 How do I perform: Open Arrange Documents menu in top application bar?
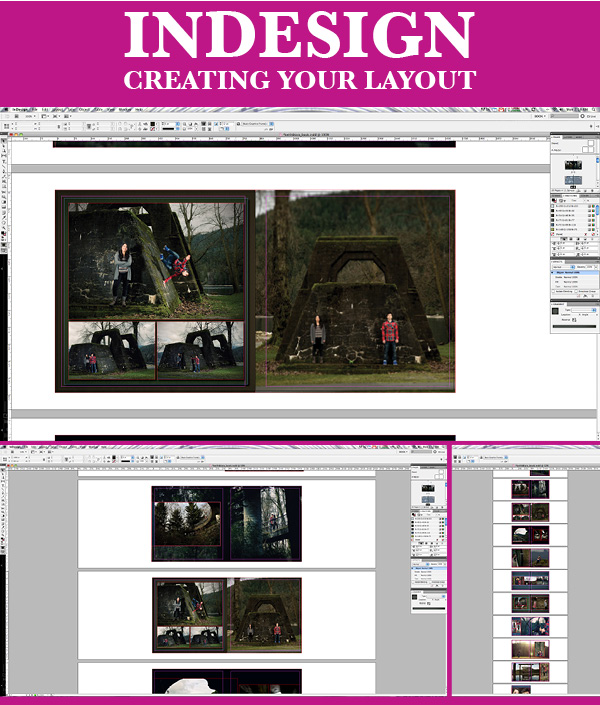point(67,116)
